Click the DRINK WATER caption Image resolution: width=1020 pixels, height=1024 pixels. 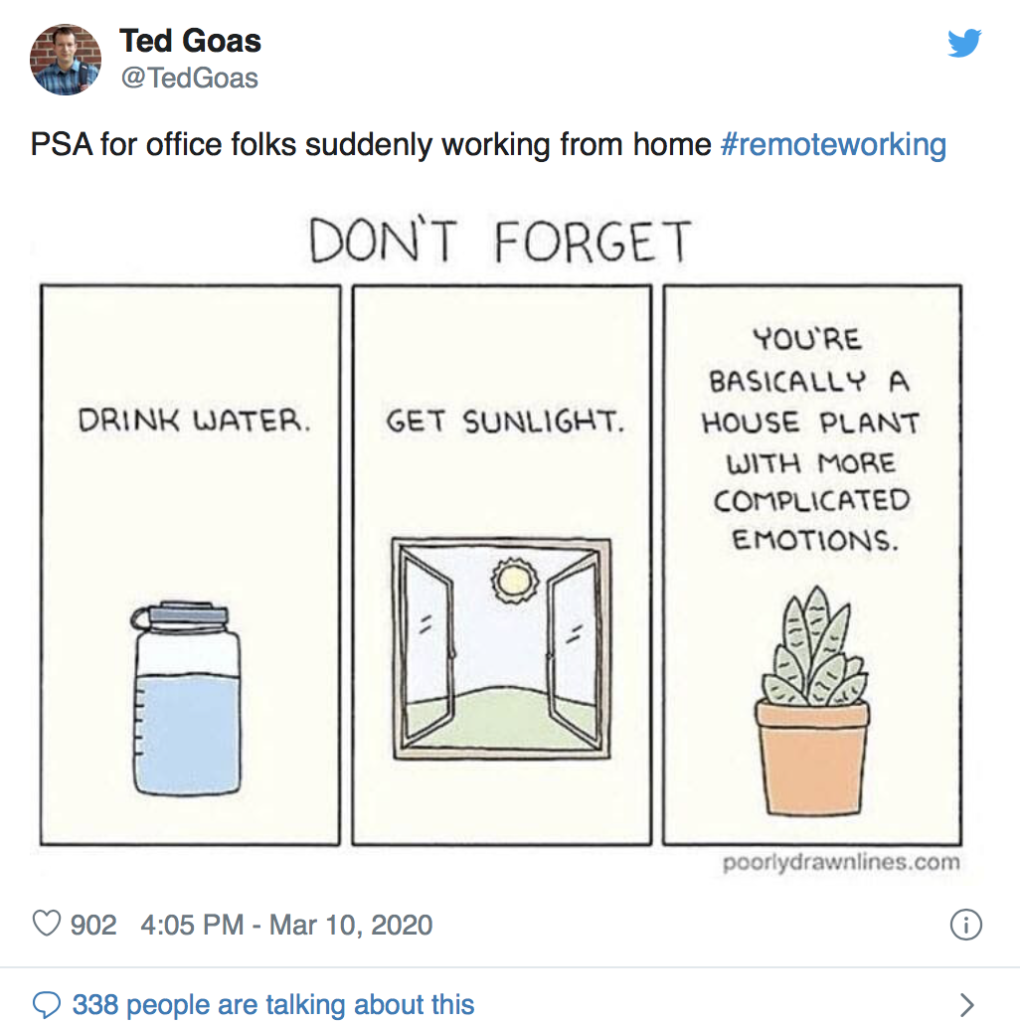193,420
